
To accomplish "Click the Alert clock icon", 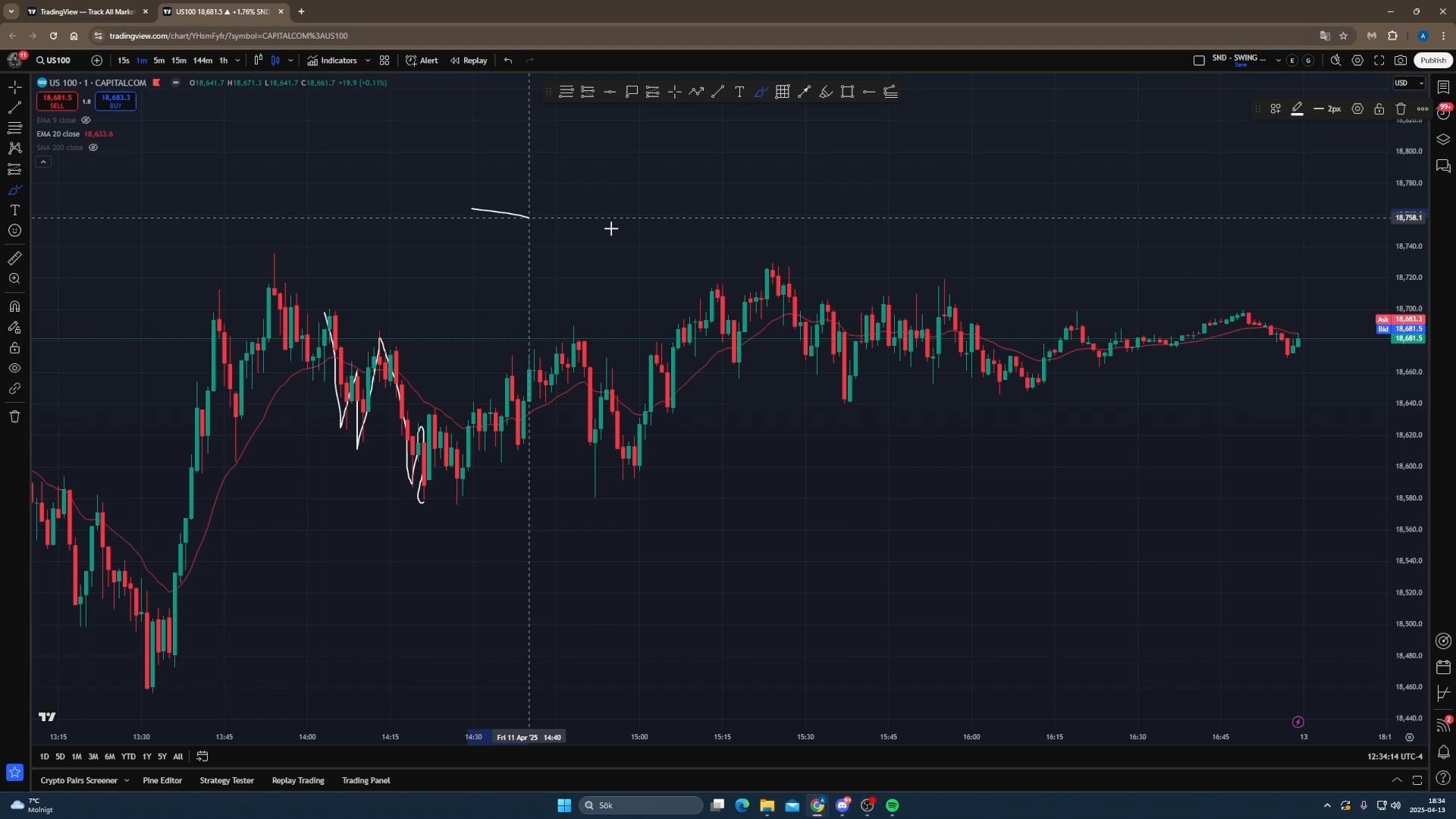I will (x=411, y=61).
